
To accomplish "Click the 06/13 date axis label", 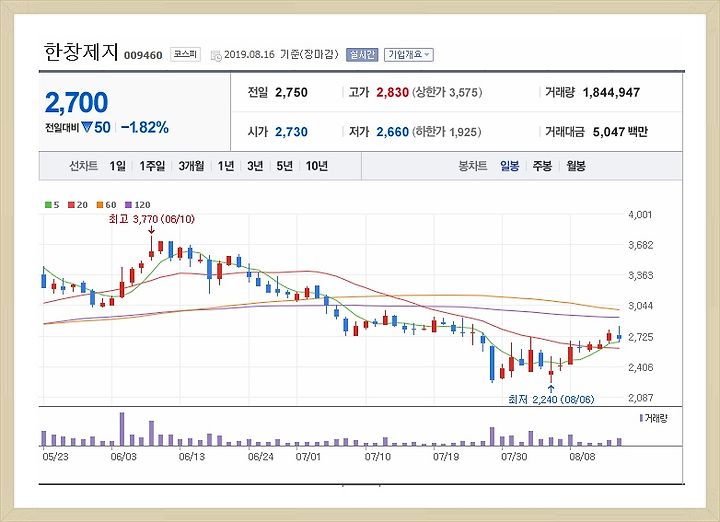I will click(x=192, y=457).
